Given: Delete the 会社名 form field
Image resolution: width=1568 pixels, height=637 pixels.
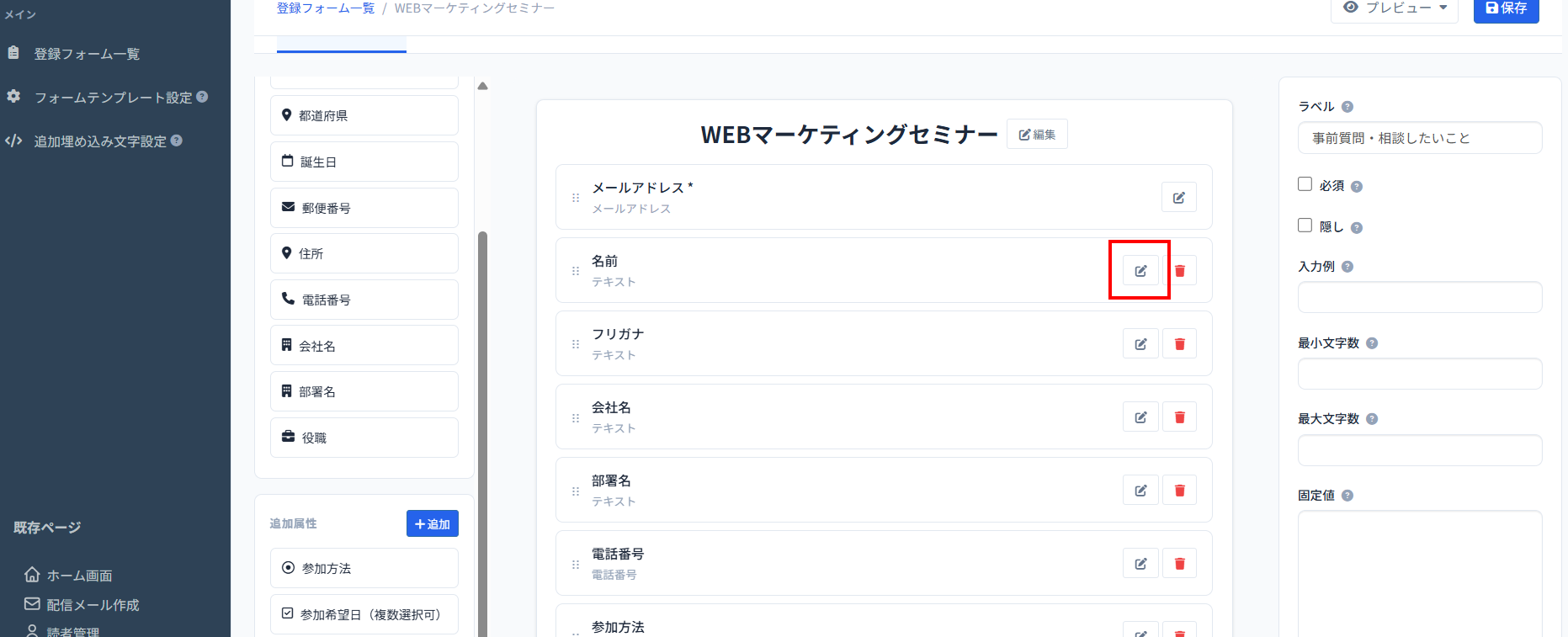Looking at the screenshot, I should 1179,417.
